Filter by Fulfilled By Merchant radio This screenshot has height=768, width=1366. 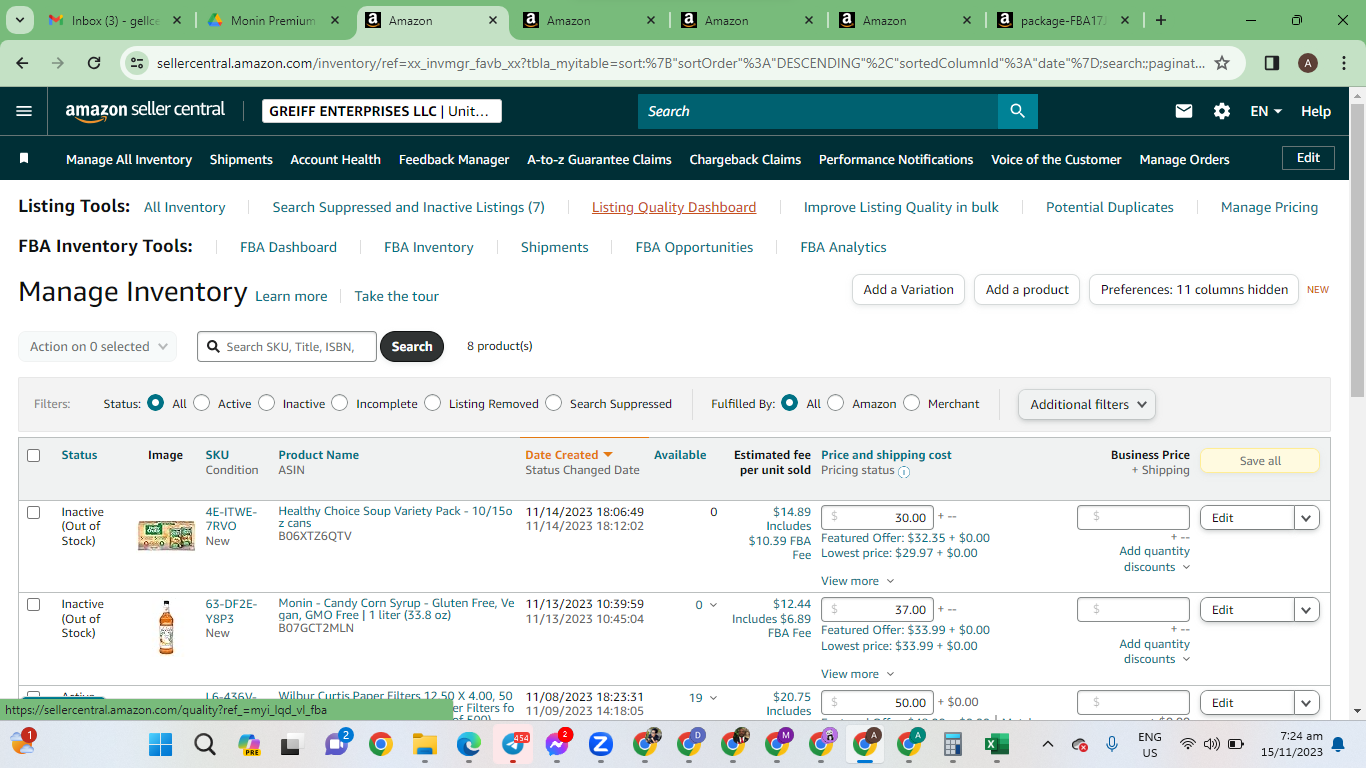911,403
